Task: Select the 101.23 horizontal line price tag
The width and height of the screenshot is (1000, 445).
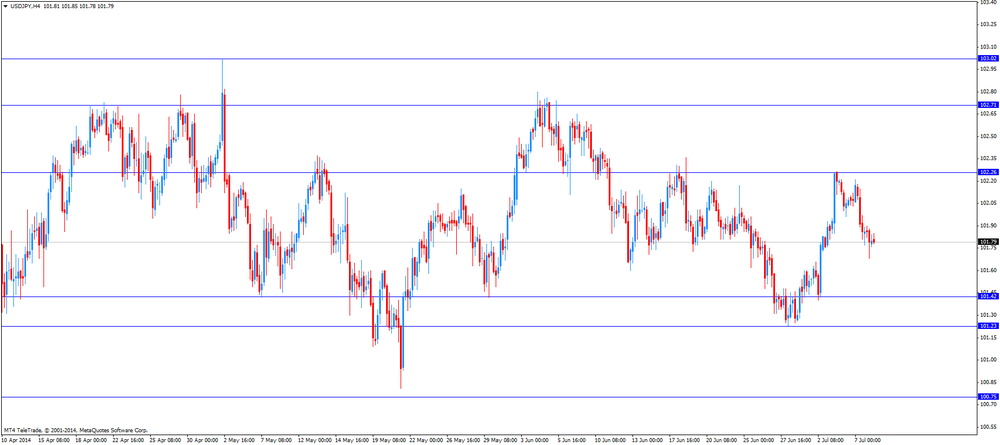Action: point(988,326)
